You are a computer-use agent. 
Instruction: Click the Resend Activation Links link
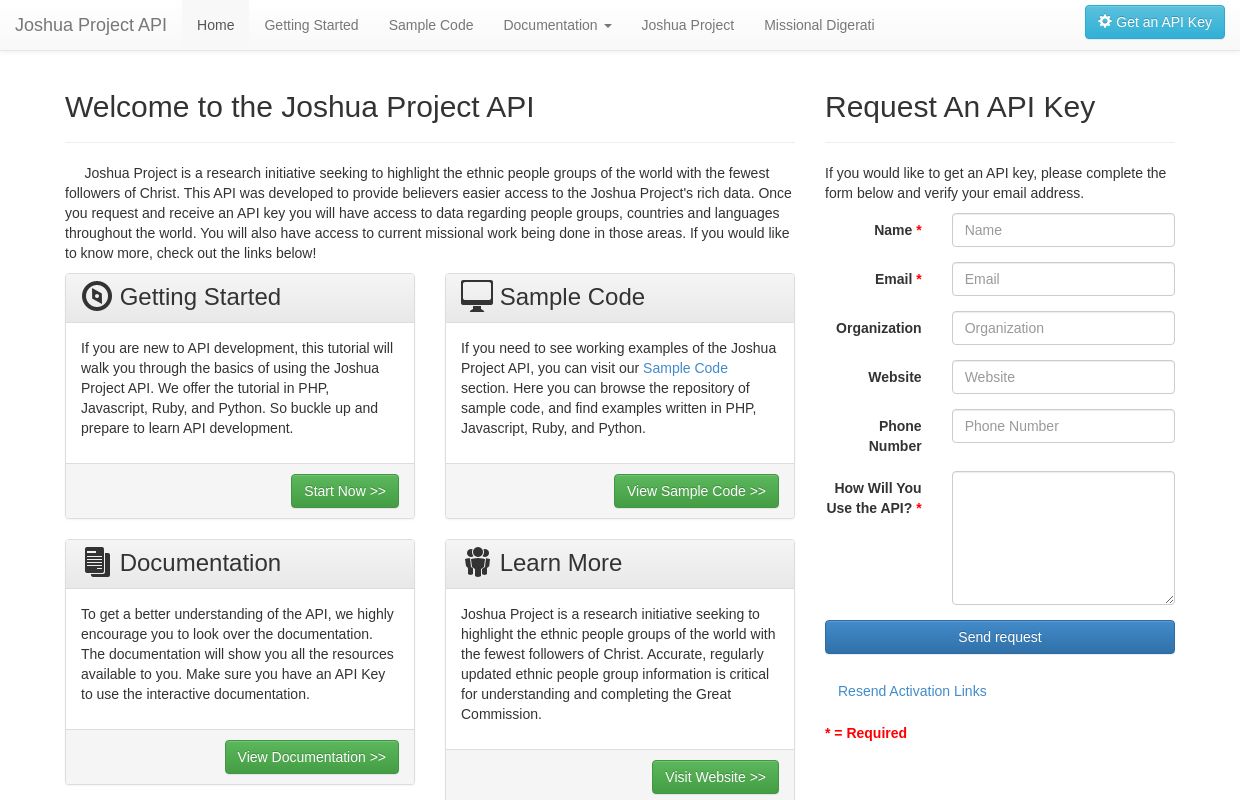[x=912, y=691]
